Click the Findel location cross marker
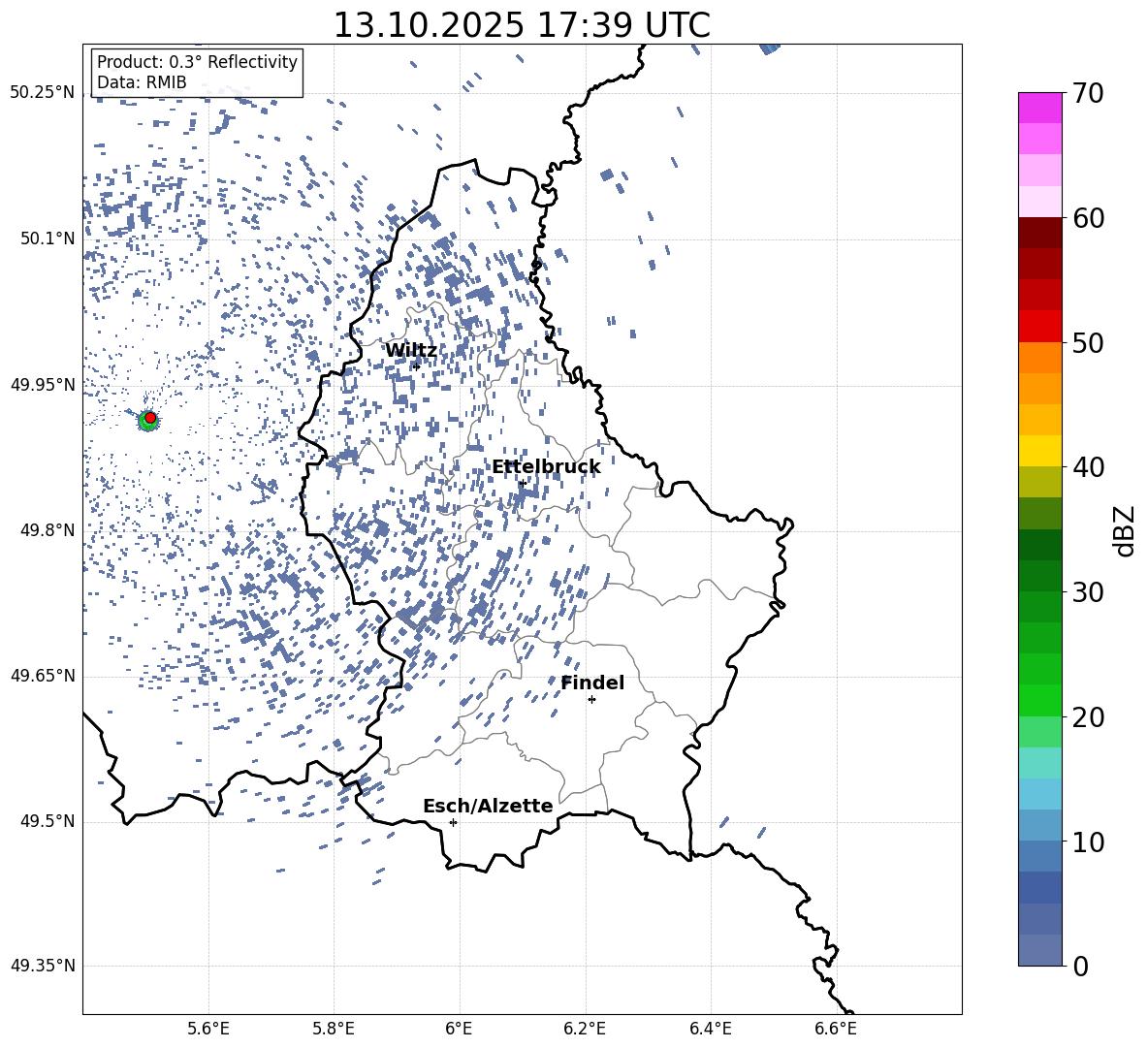Viewport: 1148px width, 1048px height. click(x=591, y=700)
